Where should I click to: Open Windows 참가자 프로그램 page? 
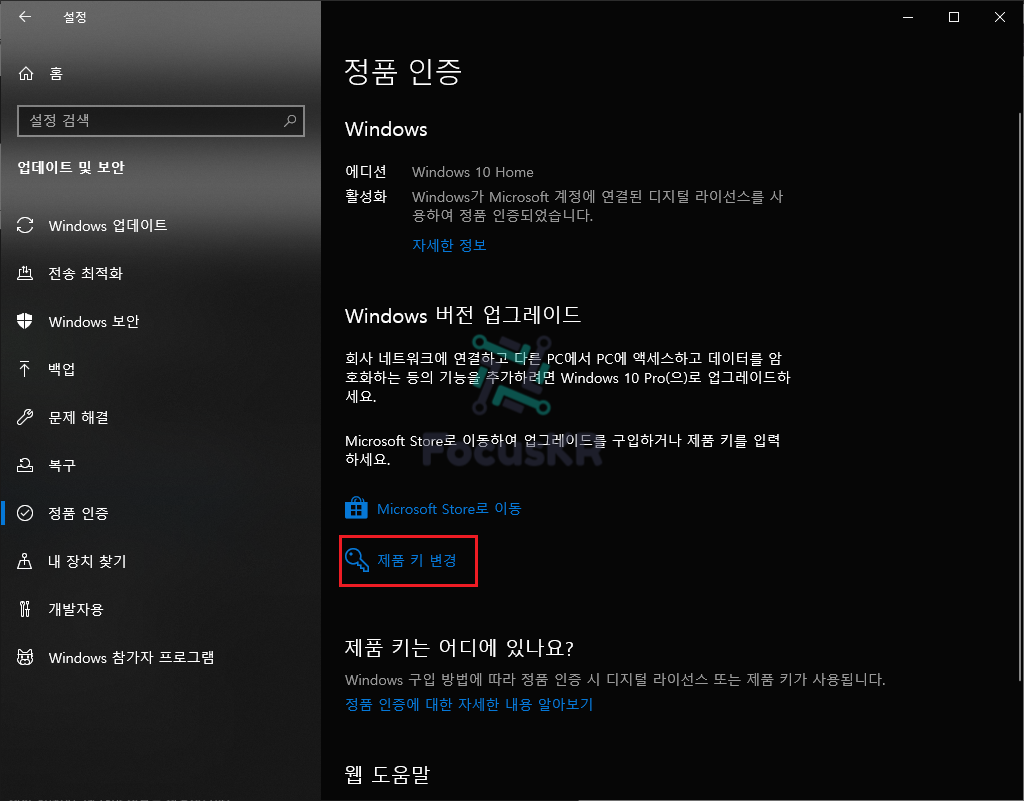point(160,657)
